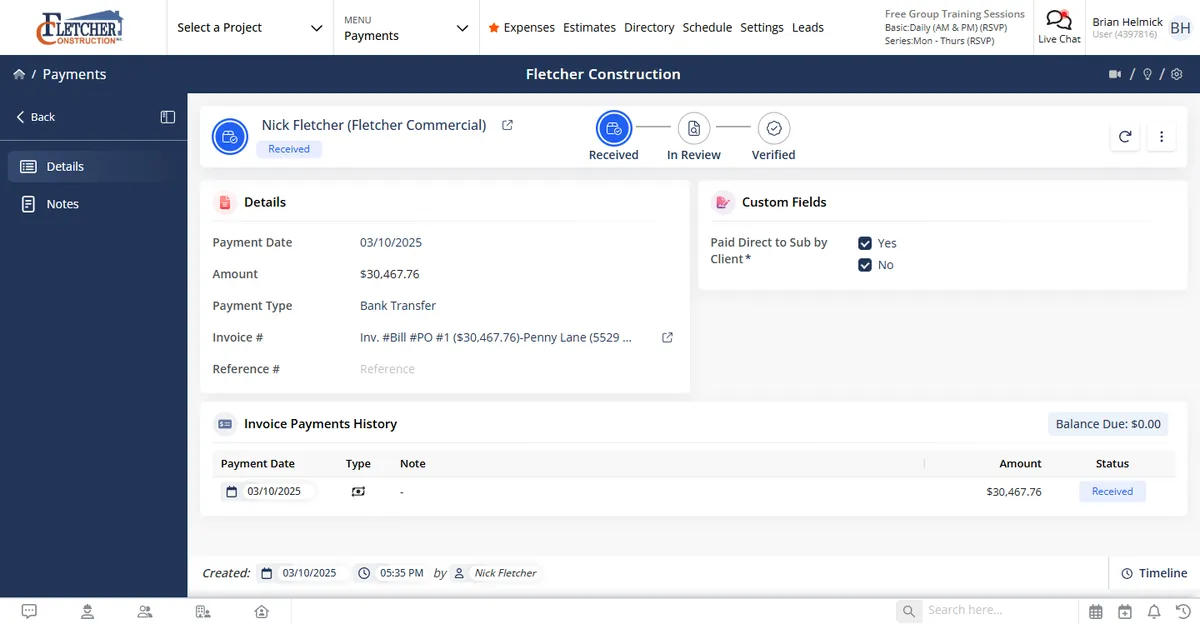Set status to the In Review step
Viewport: 1200px width, 624px height.
pos(694,137)
